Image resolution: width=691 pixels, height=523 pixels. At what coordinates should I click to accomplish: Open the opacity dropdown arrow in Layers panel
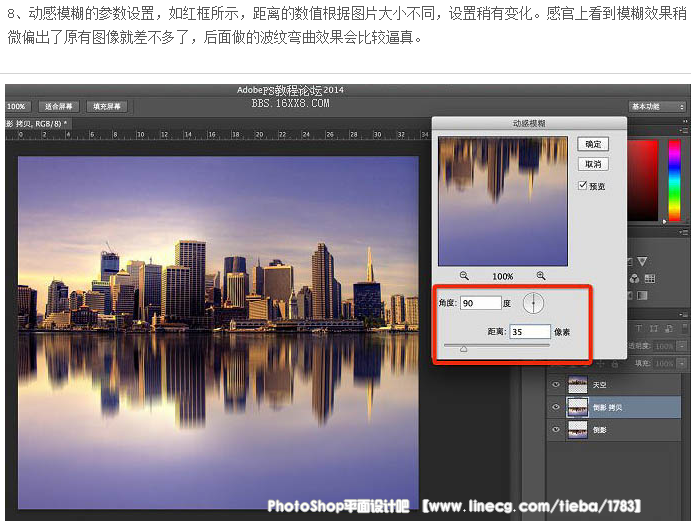[681, 346]
